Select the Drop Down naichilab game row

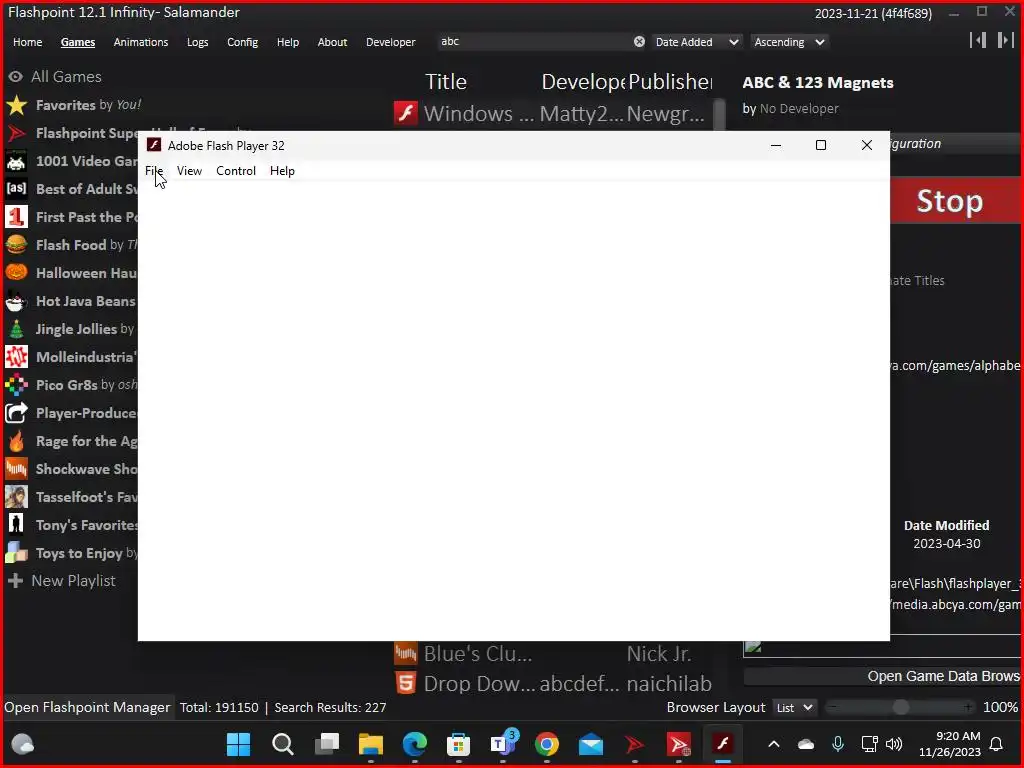point(552,683)
